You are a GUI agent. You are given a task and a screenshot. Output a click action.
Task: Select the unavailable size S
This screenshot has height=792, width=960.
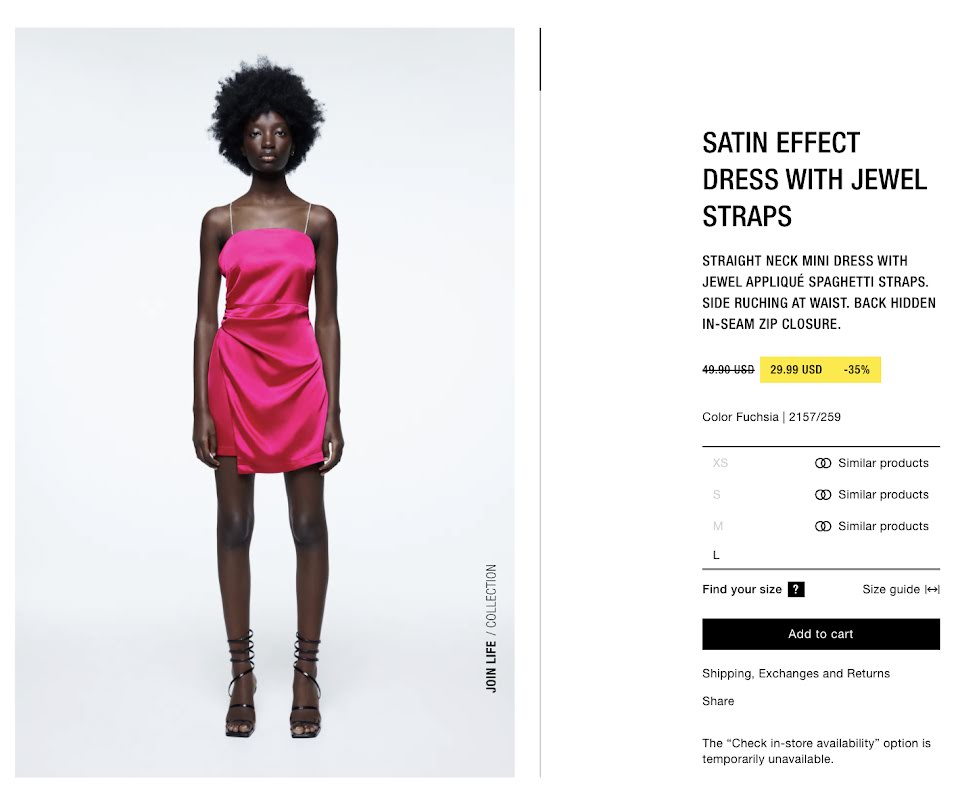tap(716, 495)
